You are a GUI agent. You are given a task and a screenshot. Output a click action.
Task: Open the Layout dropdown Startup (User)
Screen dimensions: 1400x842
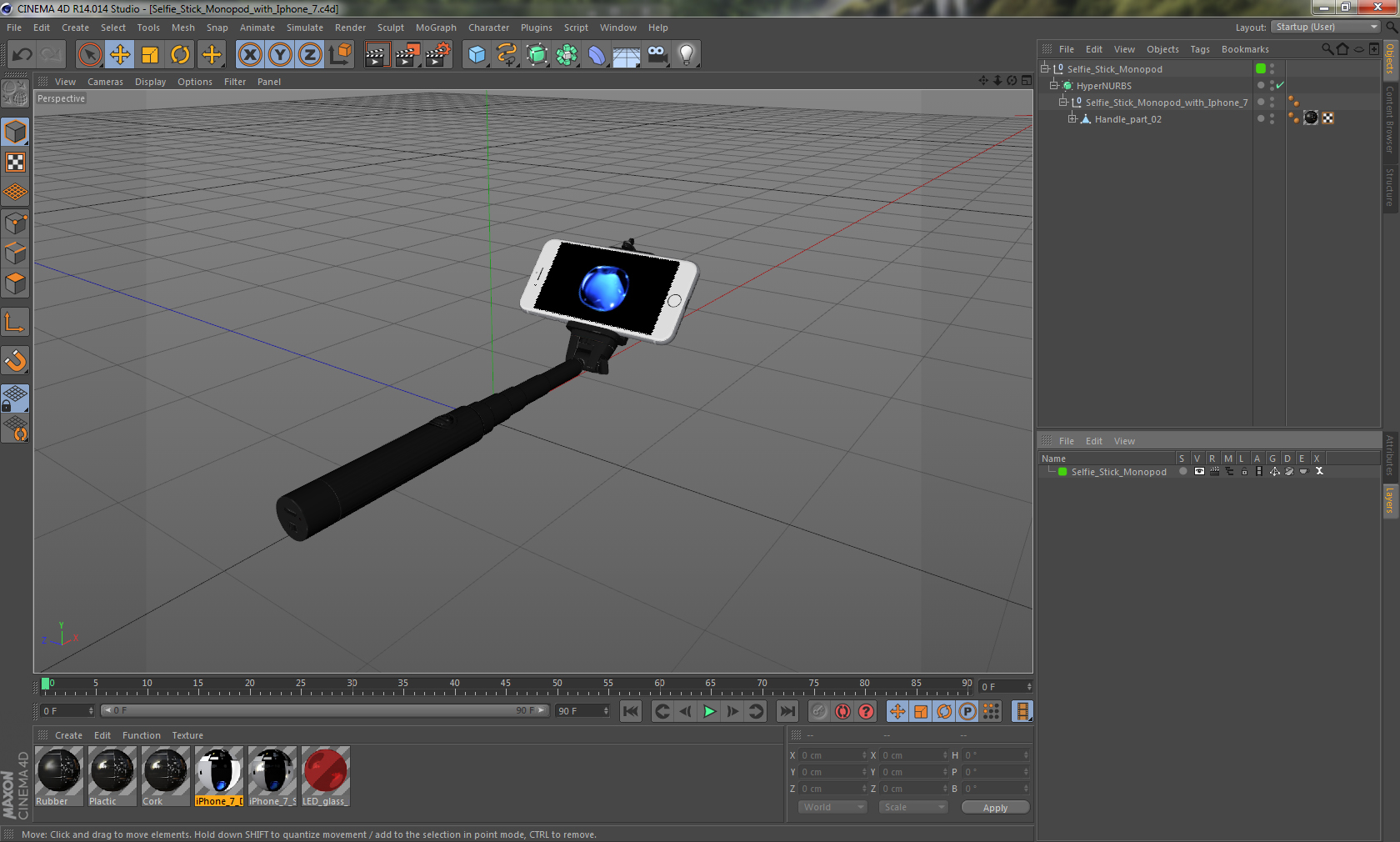point(1326,27)
